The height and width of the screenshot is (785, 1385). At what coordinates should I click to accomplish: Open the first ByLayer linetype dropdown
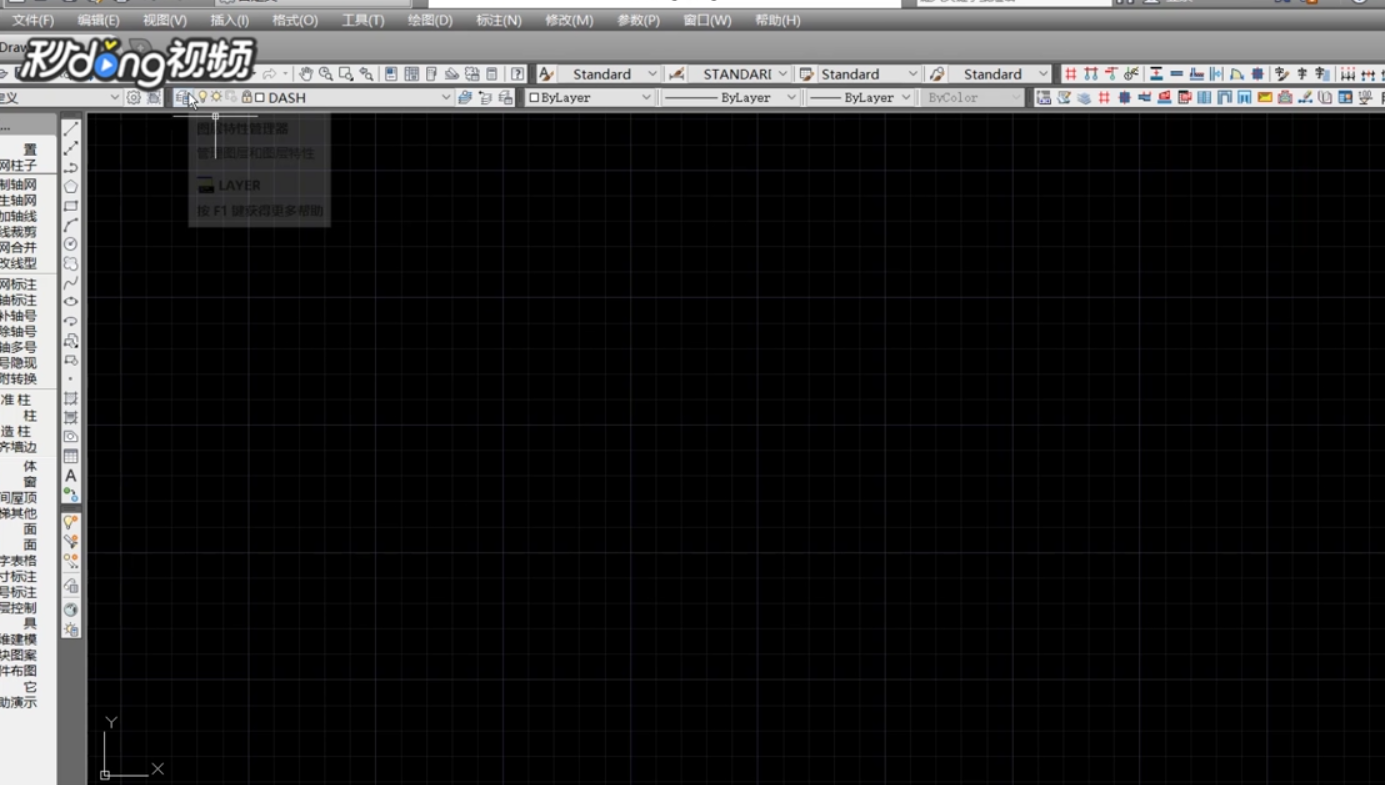[x=791, y=97]
